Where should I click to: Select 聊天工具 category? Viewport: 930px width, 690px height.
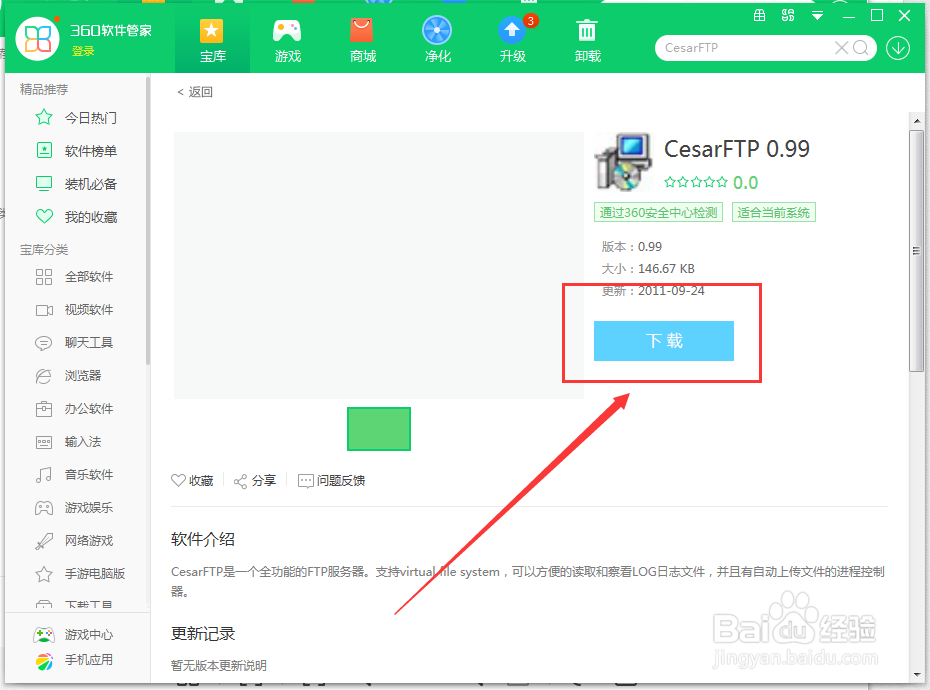pyautogui.click(x=89, y=343)
